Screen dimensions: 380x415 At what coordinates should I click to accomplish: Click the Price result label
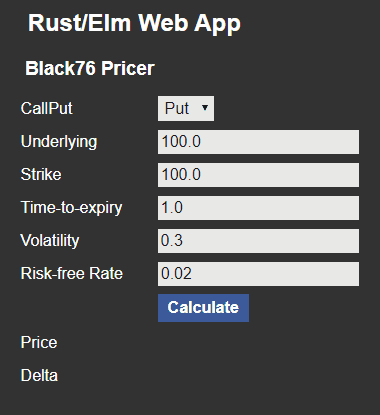39,342
